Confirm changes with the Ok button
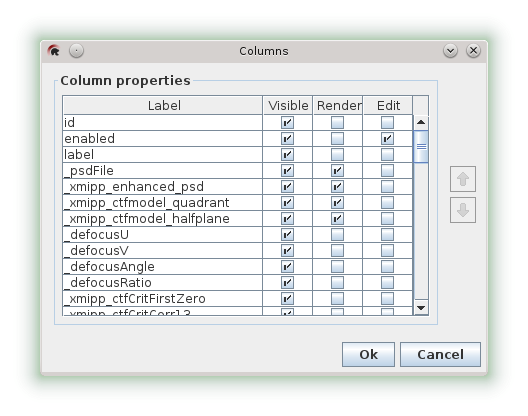Screen dimensions: 528x416 (x=368, y=354)
